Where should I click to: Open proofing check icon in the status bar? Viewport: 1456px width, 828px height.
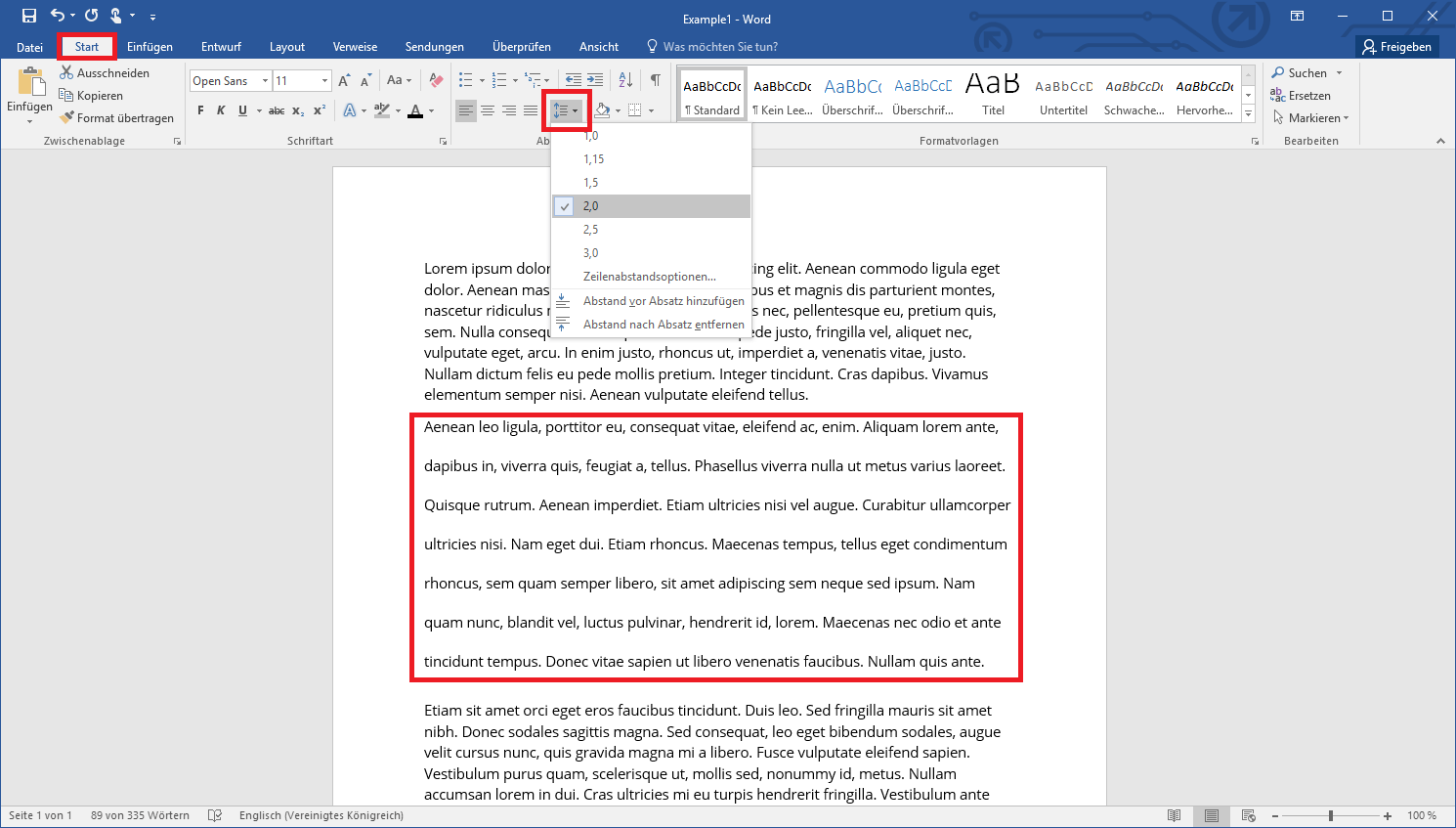[x=215, y=815]
